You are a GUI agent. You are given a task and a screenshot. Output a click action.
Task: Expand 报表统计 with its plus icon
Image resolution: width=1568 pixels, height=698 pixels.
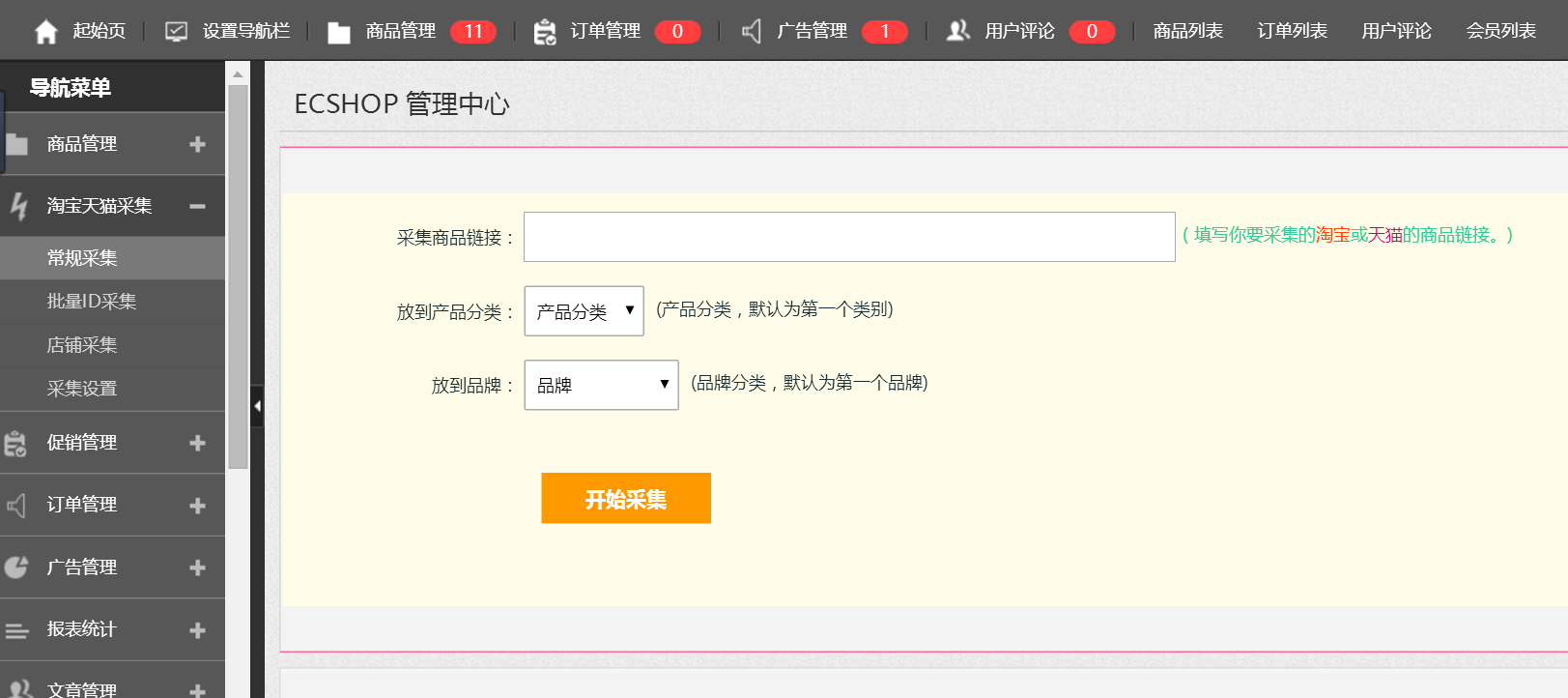[198, 630]
